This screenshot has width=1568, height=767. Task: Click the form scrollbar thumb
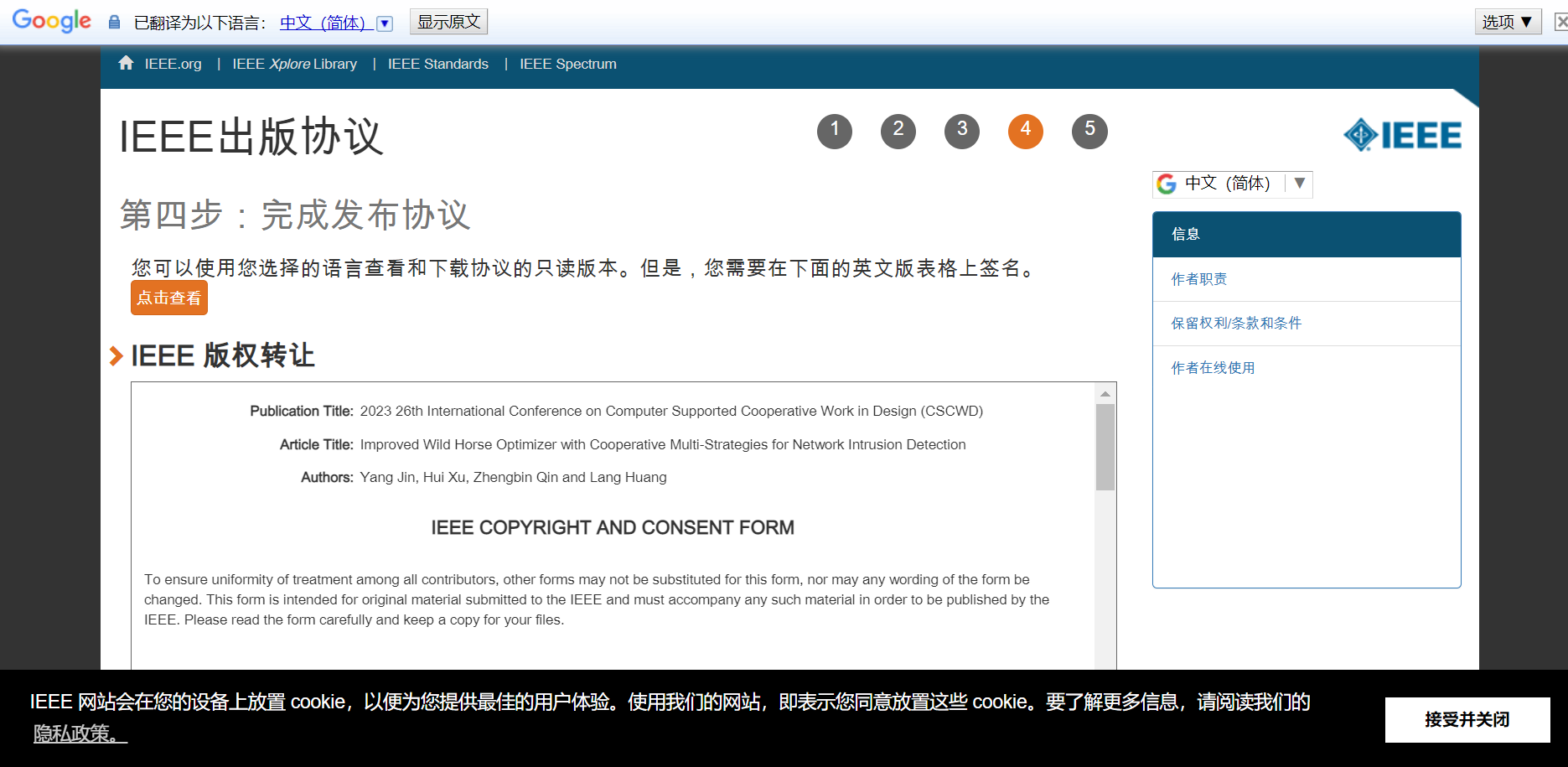(1105, 448)
